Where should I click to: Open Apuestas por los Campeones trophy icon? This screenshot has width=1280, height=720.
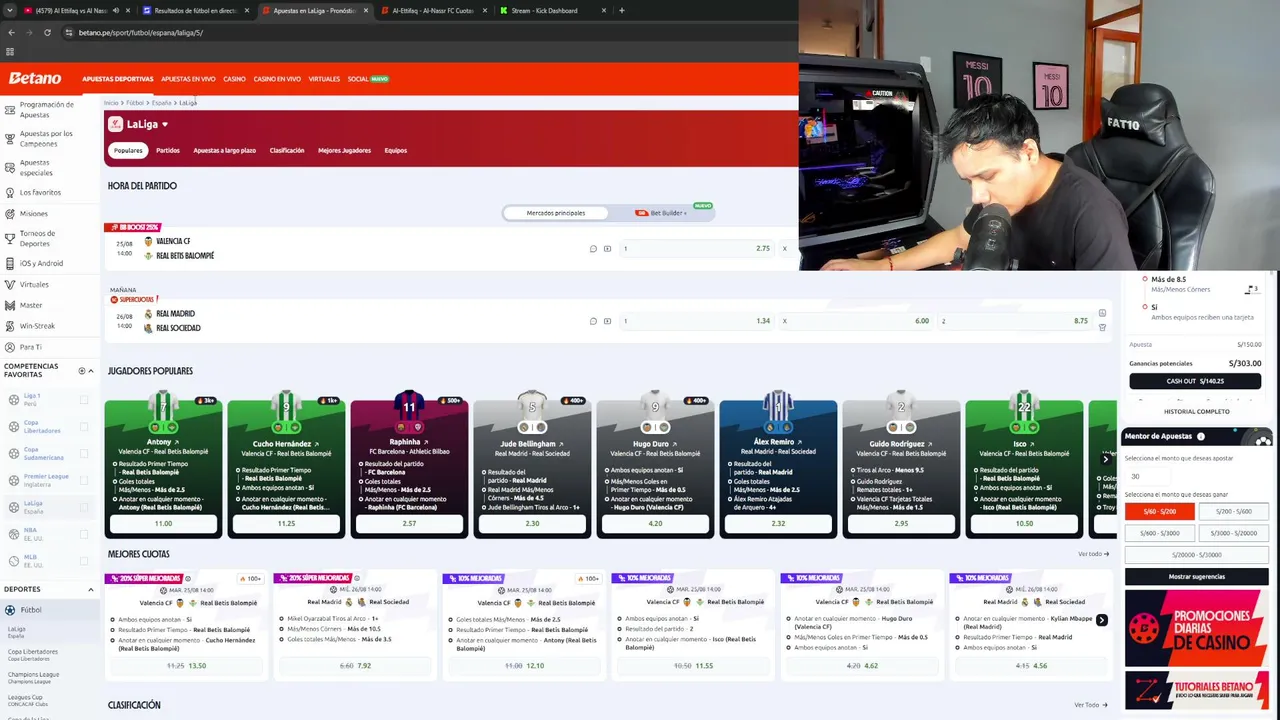coord(10,138)
